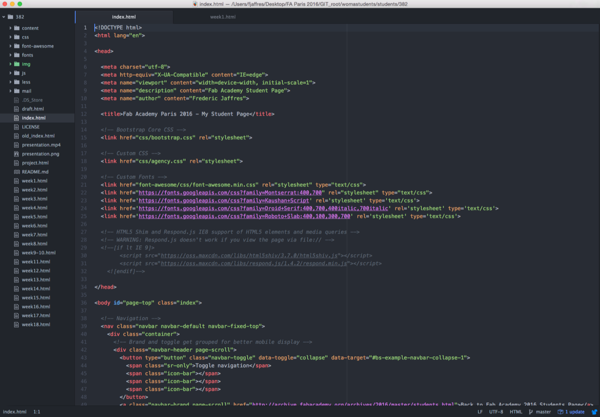Click the Droid Serif Google Fonts URL
Screen dimensions: 600x417
pos(263,208)
